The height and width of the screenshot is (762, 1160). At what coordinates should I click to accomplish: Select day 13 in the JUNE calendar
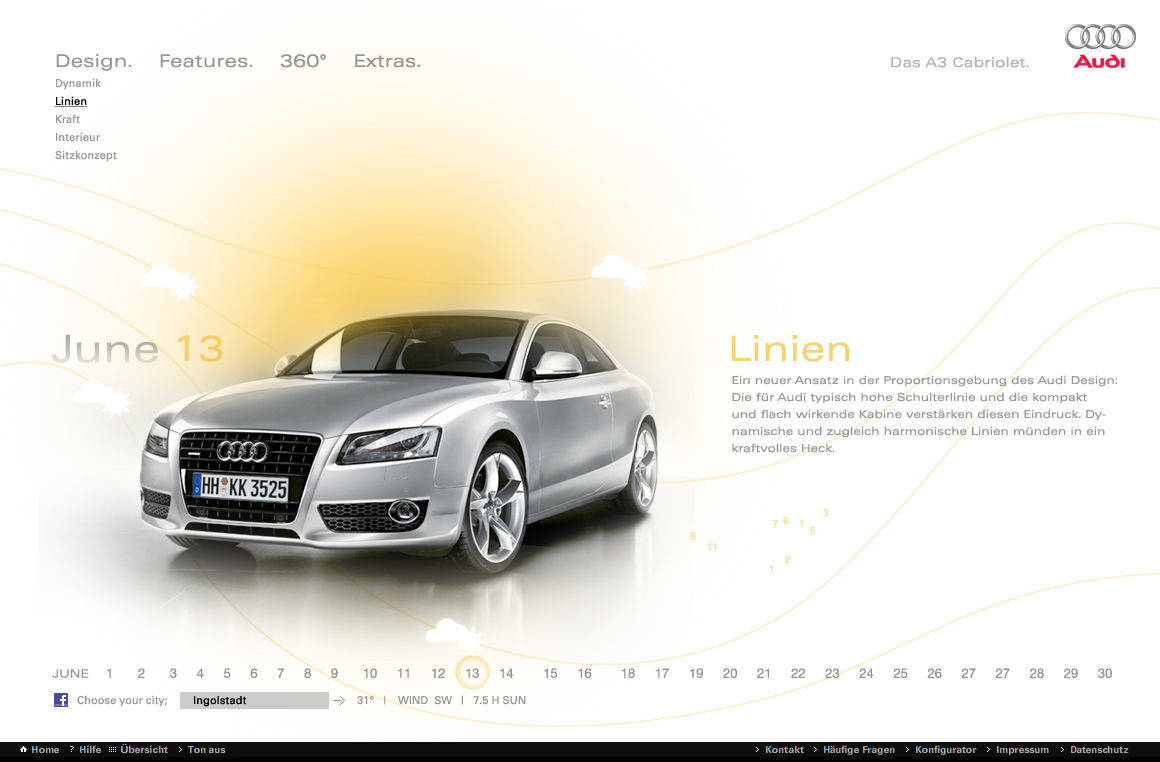472,673
